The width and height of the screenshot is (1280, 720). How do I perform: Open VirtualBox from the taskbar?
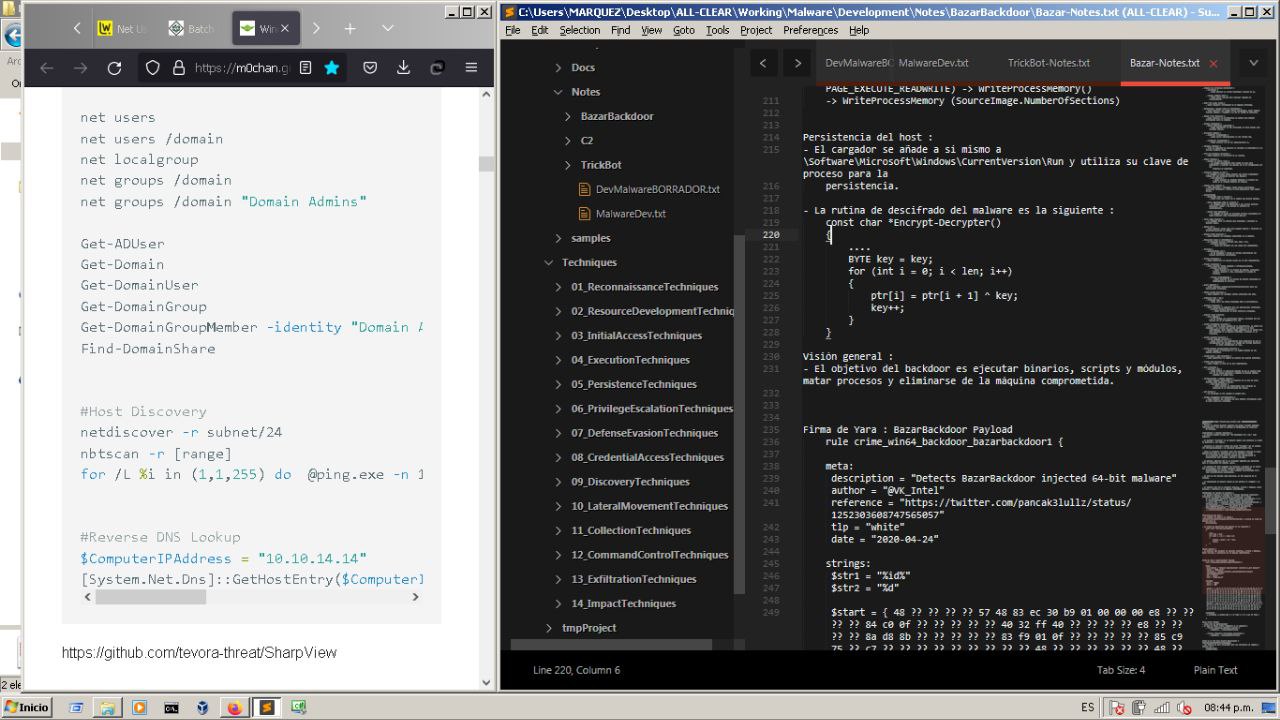click(203, 705)
